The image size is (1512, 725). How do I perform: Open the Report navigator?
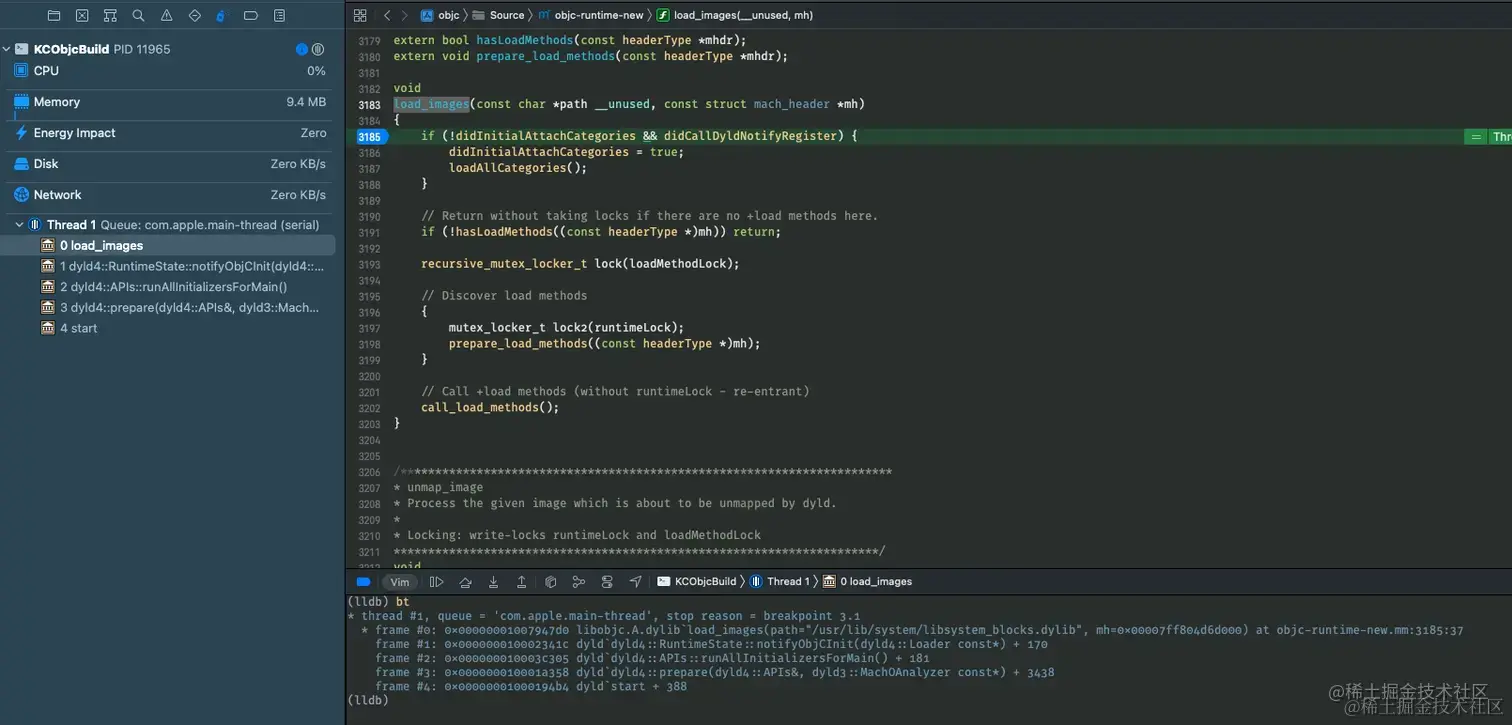coord(279,16)
